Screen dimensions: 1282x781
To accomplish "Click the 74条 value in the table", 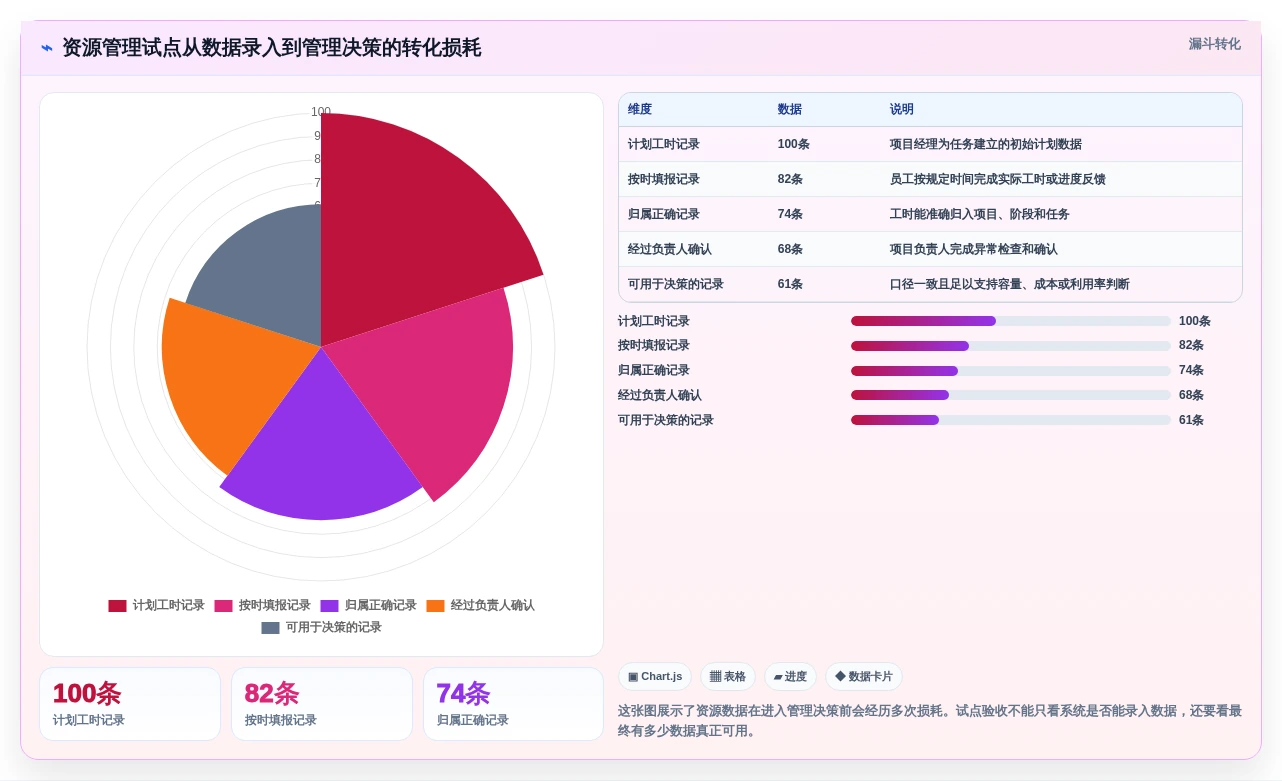I will [x=790, y=215].
